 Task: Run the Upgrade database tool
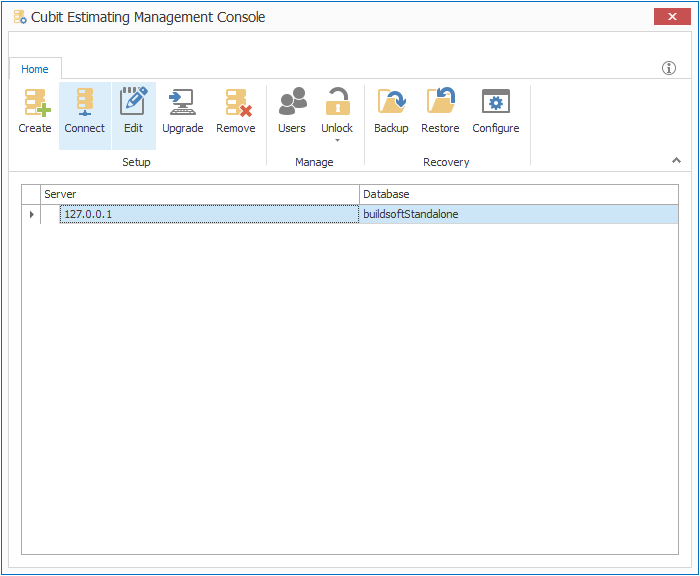(182, 103)
